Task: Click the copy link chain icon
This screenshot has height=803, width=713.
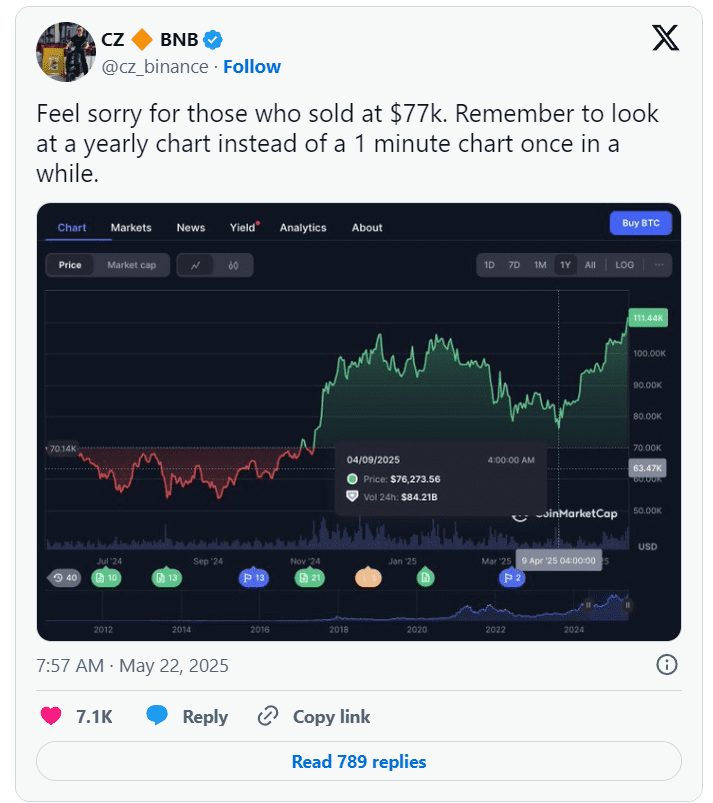Action: [267, 716]
